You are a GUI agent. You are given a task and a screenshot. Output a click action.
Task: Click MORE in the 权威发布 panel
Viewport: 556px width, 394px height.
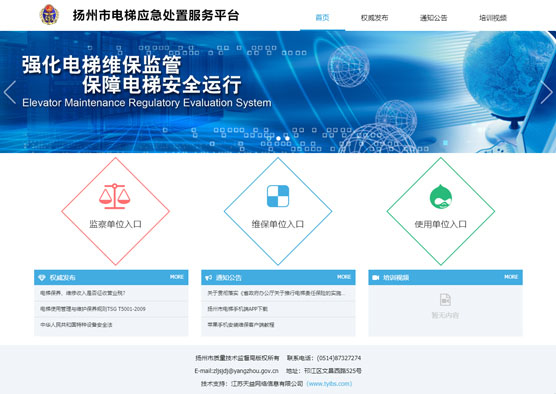(x=177, y=277)
